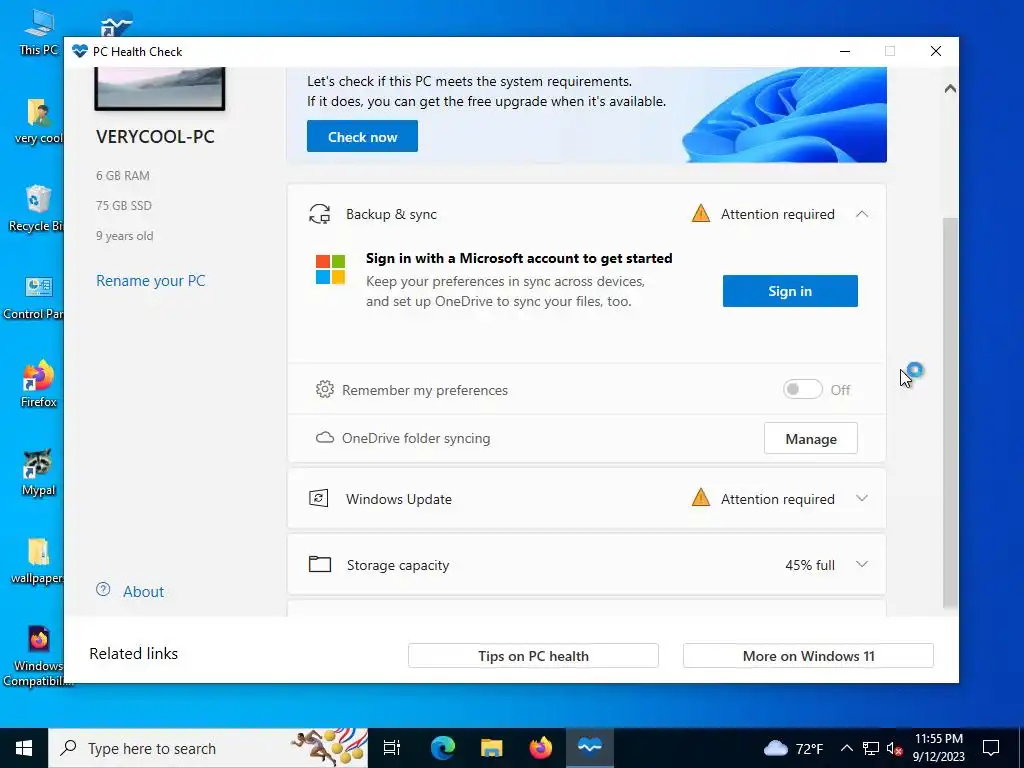1024x768 pixels.
Task: Click the Windows Update refresh icon
Action: click(319, 498)
